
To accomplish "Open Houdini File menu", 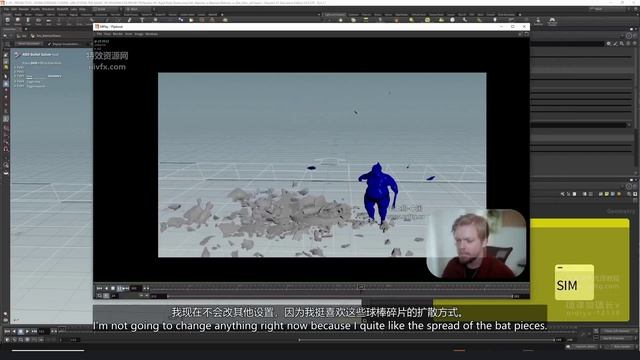I will click(7, 9).
